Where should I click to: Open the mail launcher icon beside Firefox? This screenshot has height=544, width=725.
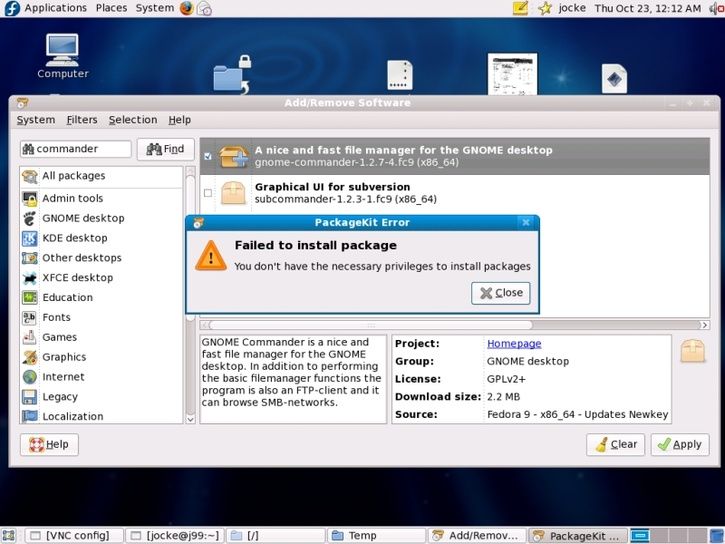[x=204, y=8]
